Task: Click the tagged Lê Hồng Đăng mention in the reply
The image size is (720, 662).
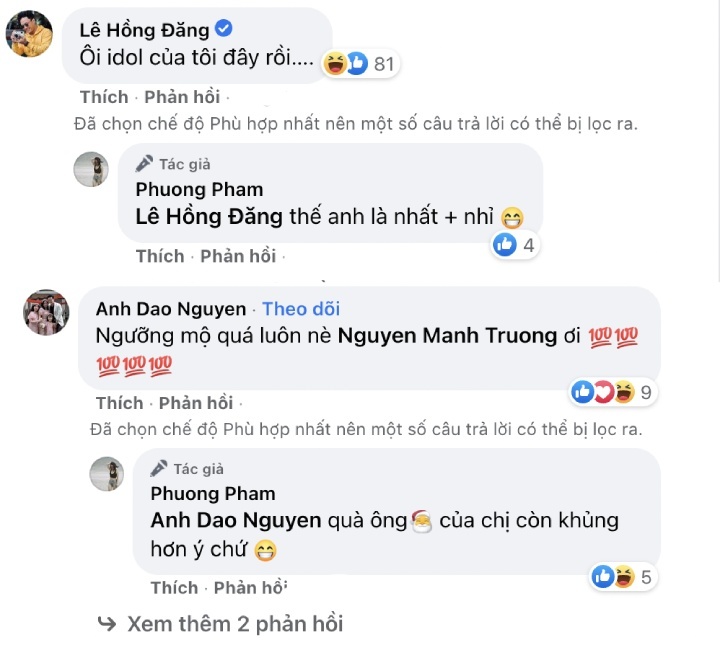Action: point(209,217)
